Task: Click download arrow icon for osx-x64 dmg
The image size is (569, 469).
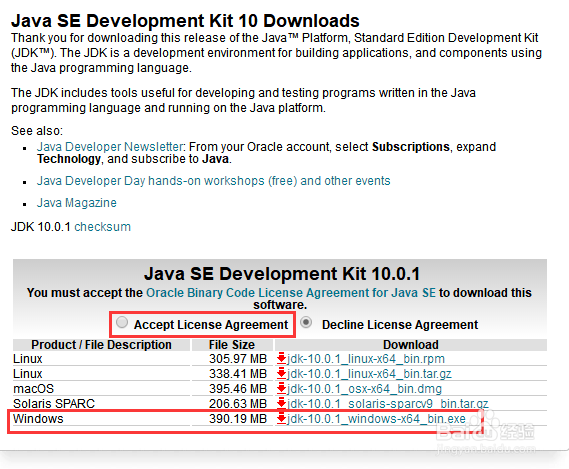Action: 281,388
